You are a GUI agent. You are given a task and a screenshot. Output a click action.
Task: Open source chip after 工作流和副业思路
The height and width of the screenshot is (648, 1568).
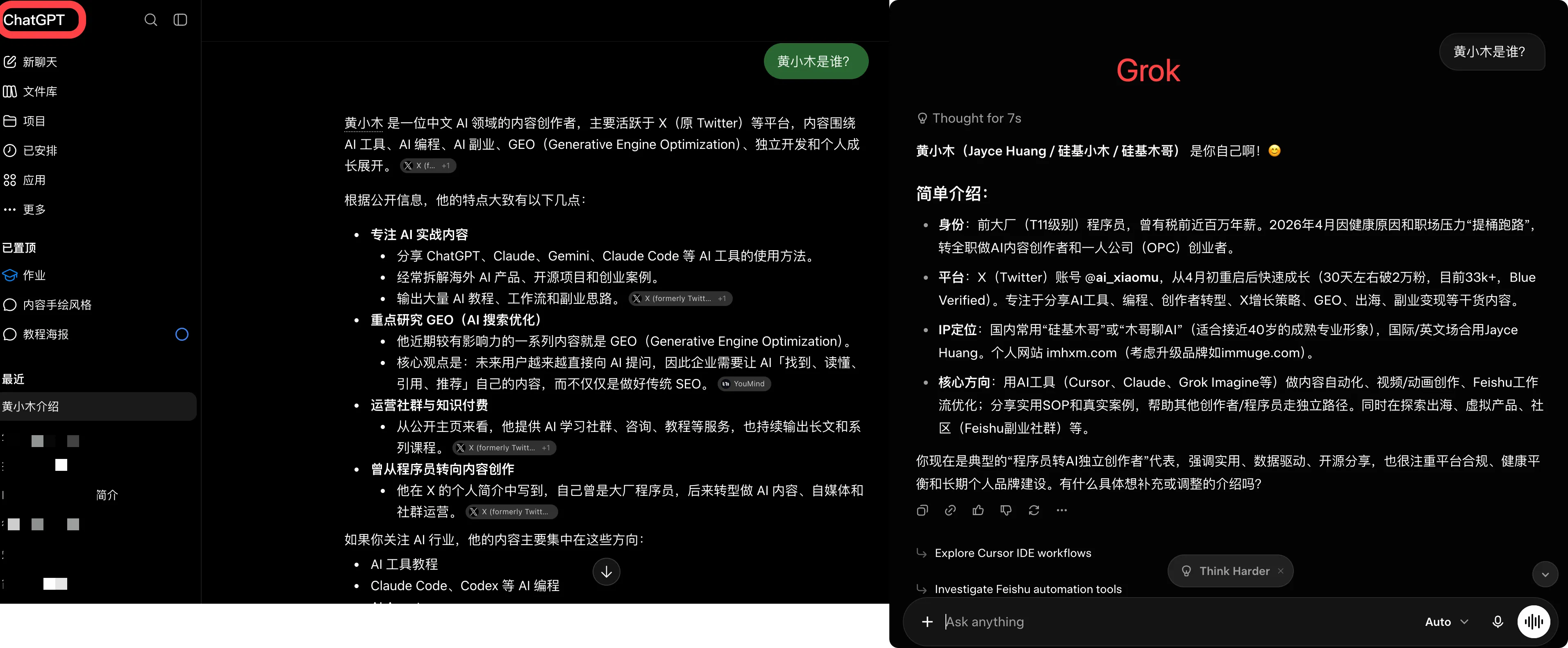point(680,299)
